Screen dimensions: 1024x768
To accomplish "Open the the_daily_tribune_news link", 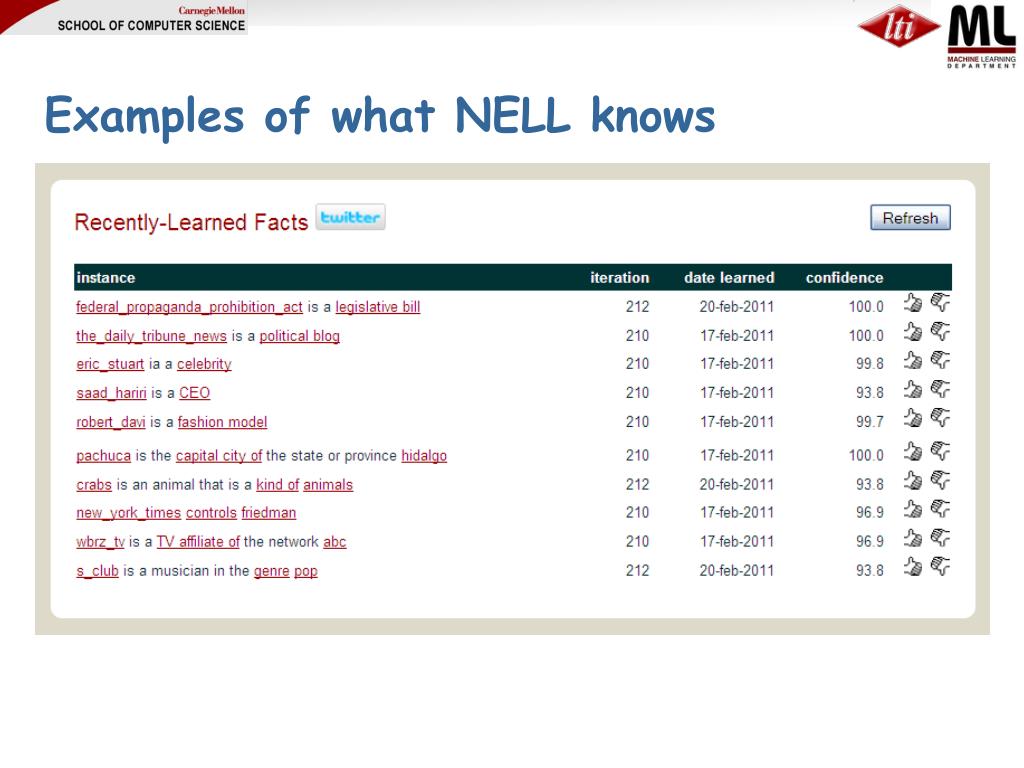I will [152, 336].
